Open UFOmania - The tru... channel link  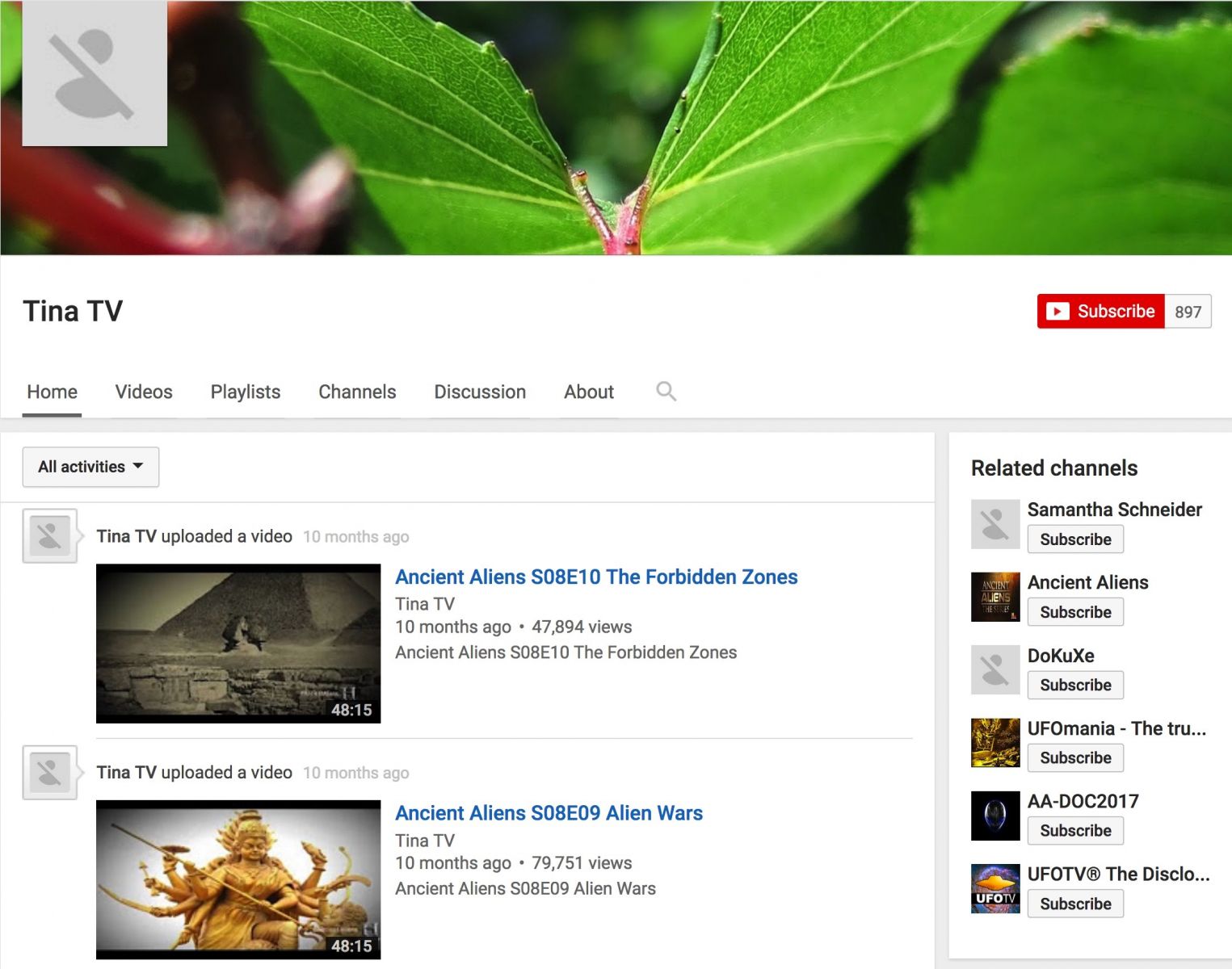(1116, 728)
